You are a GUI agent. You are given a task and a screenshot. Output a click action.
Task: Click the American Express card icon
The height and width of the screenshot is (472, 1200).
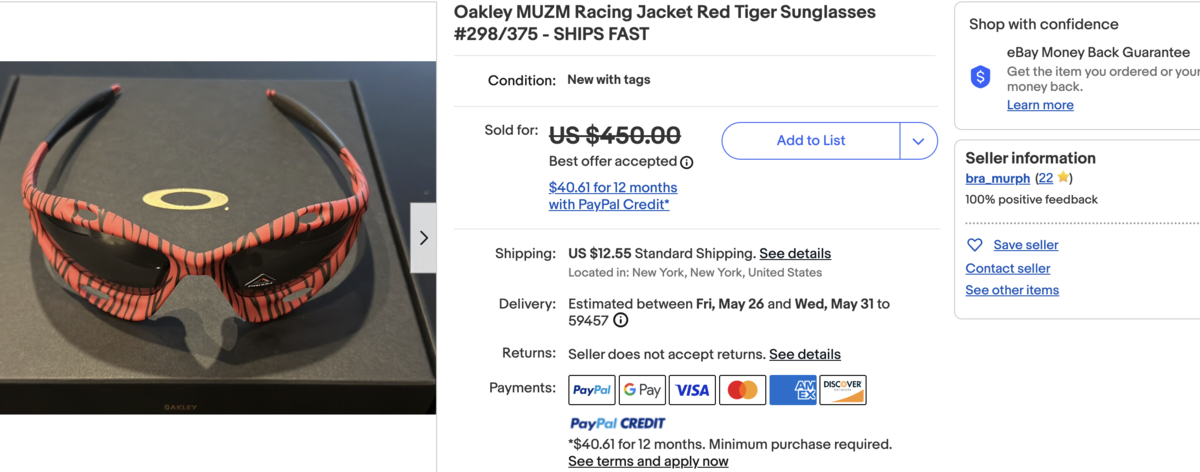coord(793,390)
